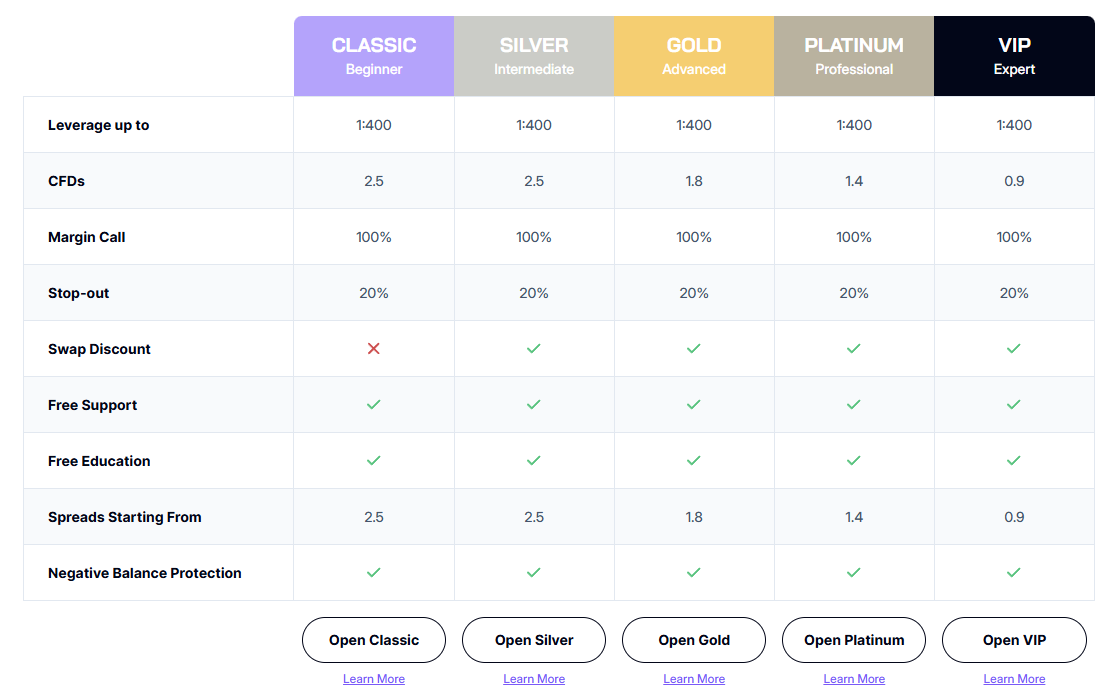This screenshot has height=691, width=1117.
Task: Select the Gold Advanced column header
Action: pyautogui.click(x=694, y=56)
